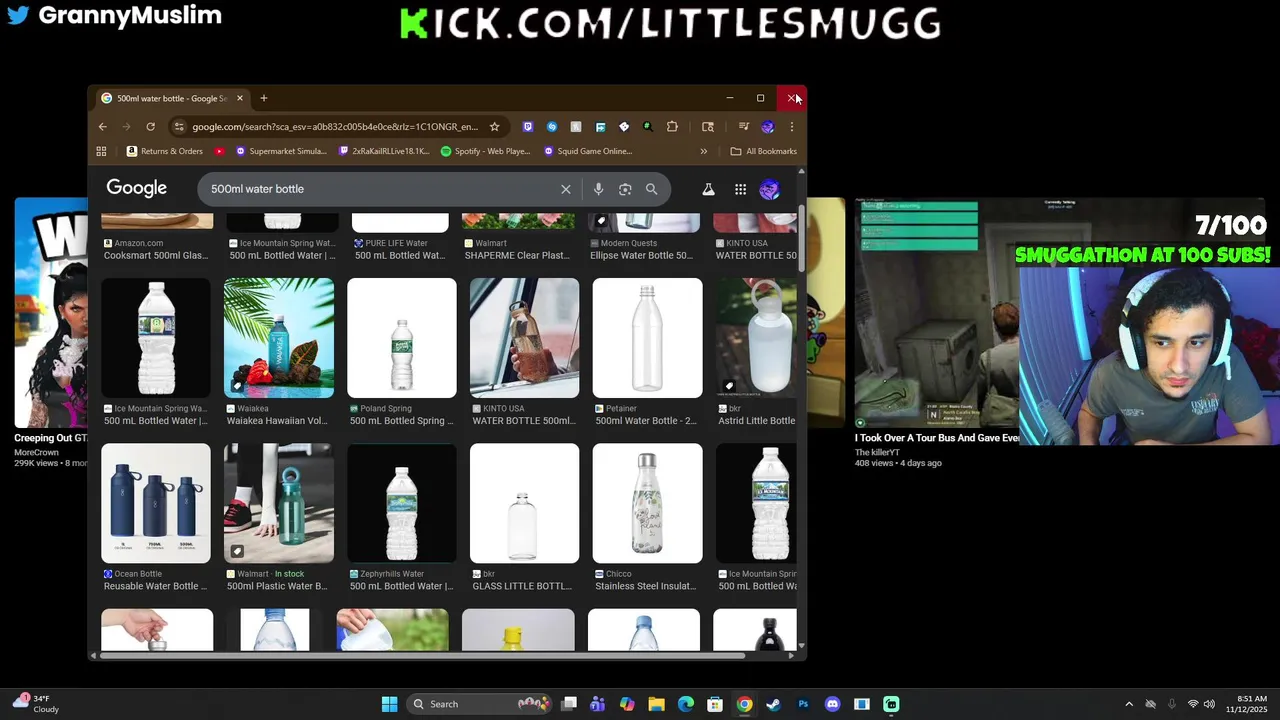Open the Google account avatar
The height and width of the screenshot is (720, 1280).
[x=769, y=189]
